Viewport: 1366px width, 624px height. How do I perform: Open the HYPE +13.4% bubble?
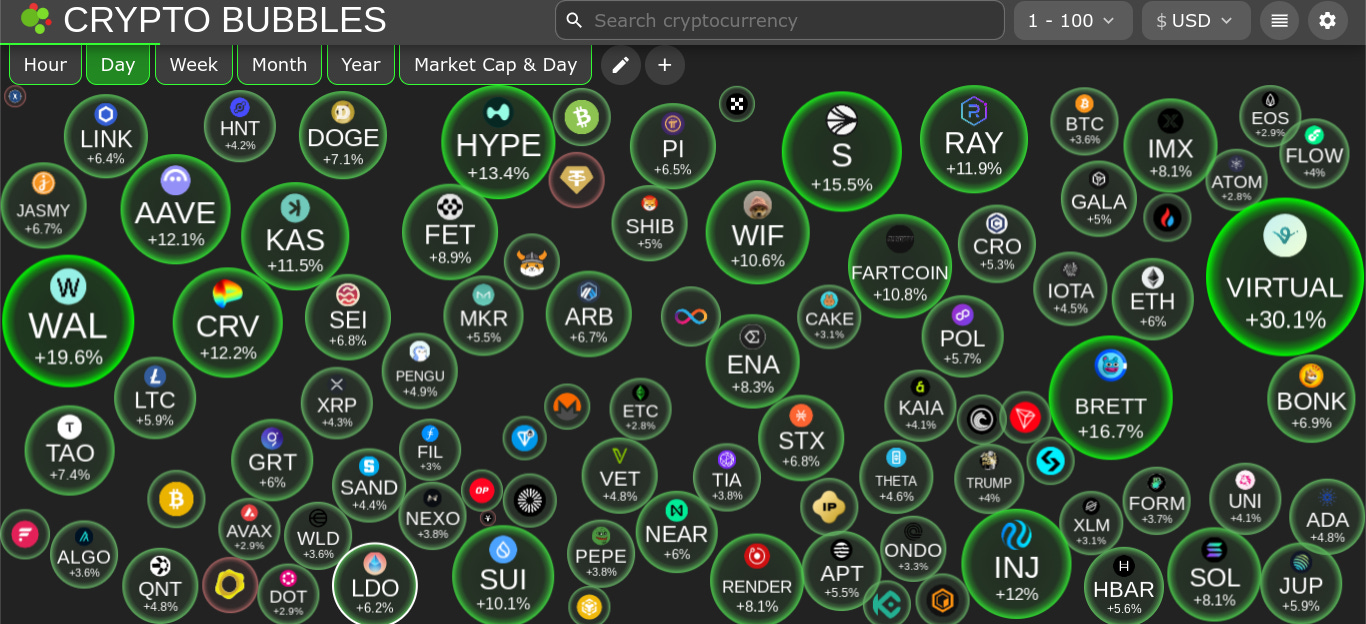coord(498,142)
